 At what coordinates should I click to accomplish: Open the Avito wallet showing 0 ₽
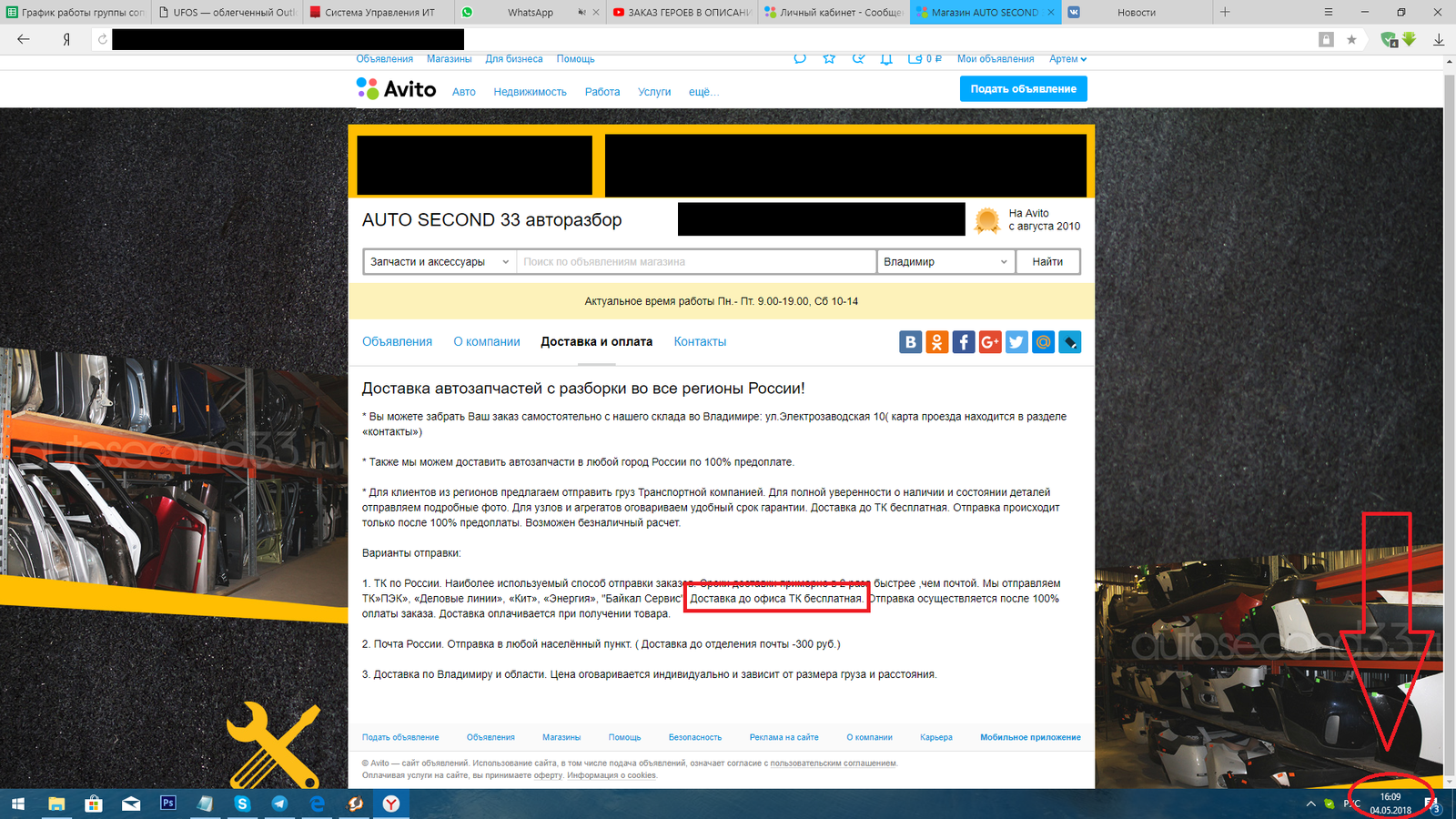coord(925,58)
